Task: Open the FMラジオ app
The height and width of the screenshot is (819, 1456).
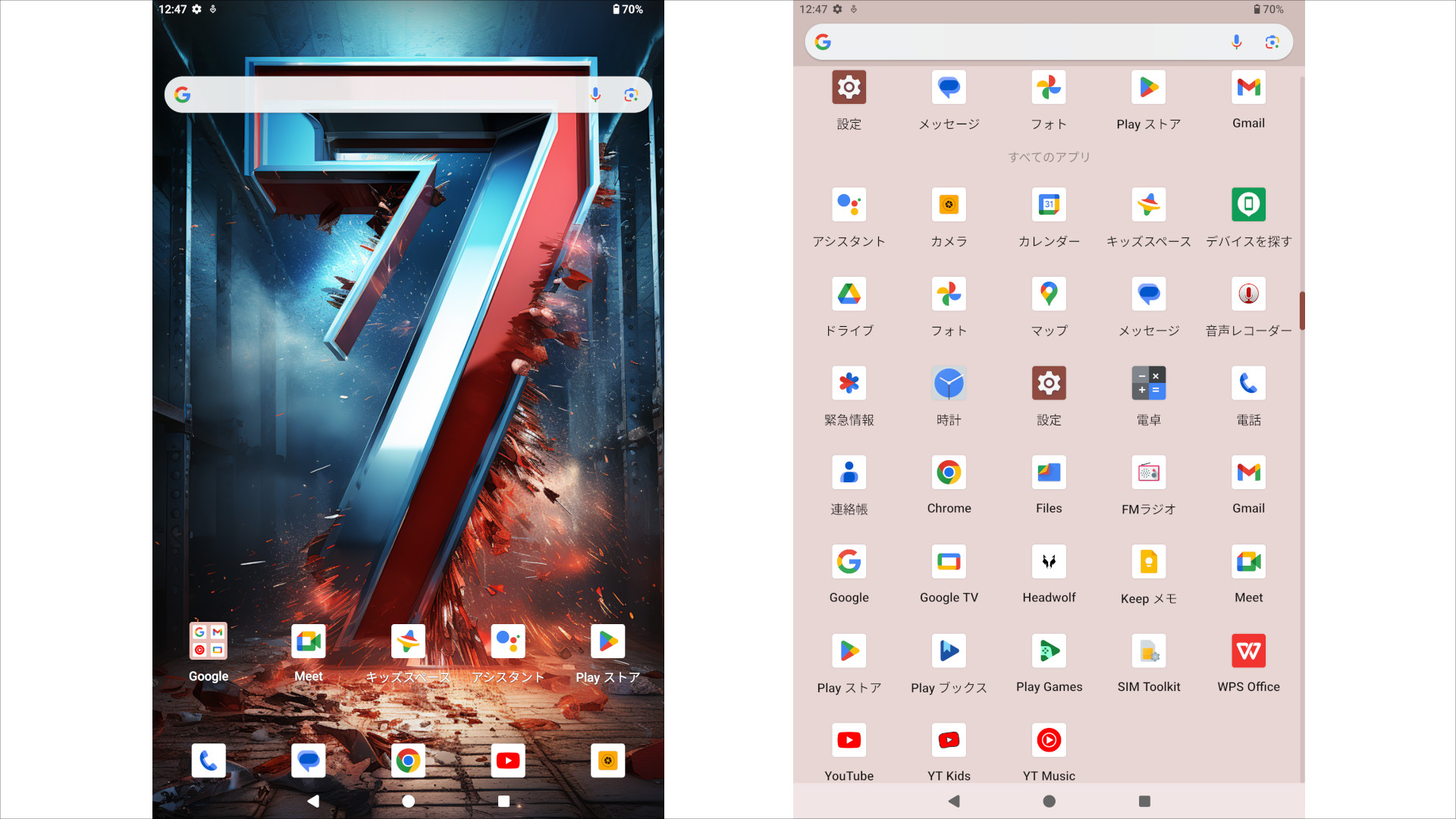Action: [1149, 472]
